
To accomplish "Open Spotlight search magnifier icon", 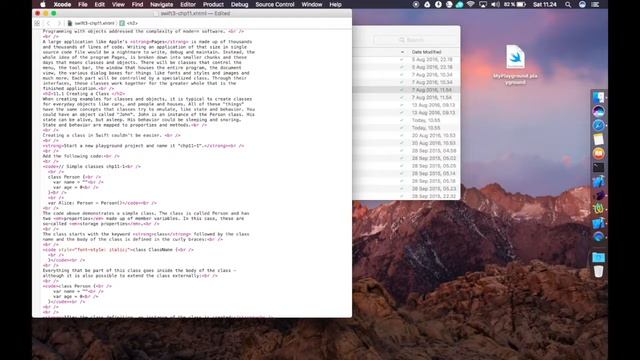I will tap(568, 4).
